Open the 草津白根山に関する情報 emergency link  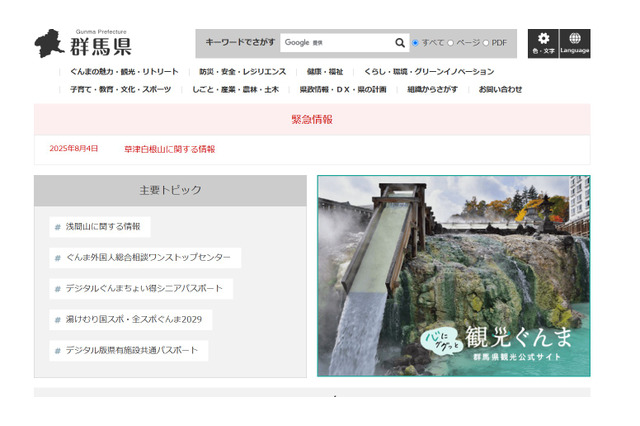tap(169, 149)
